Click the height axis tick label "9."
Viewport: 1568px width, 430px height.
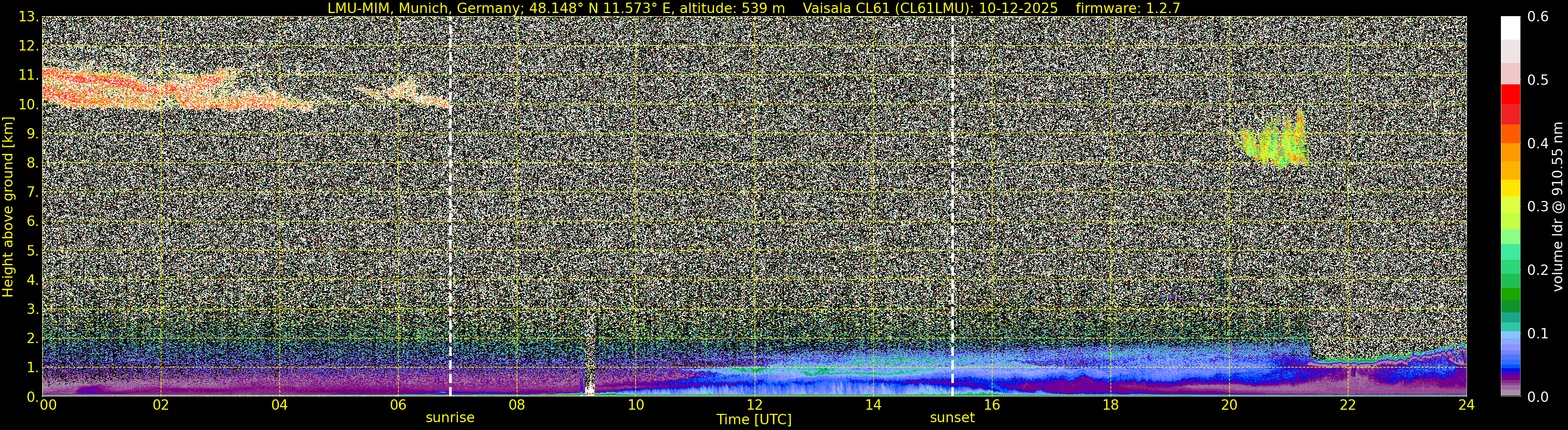32,134
